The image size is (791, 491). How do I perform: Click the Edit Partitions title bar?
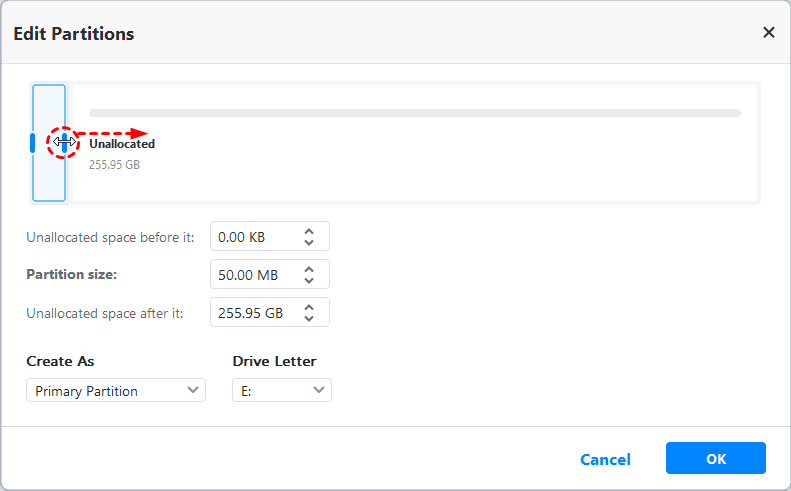click(380, 33)
